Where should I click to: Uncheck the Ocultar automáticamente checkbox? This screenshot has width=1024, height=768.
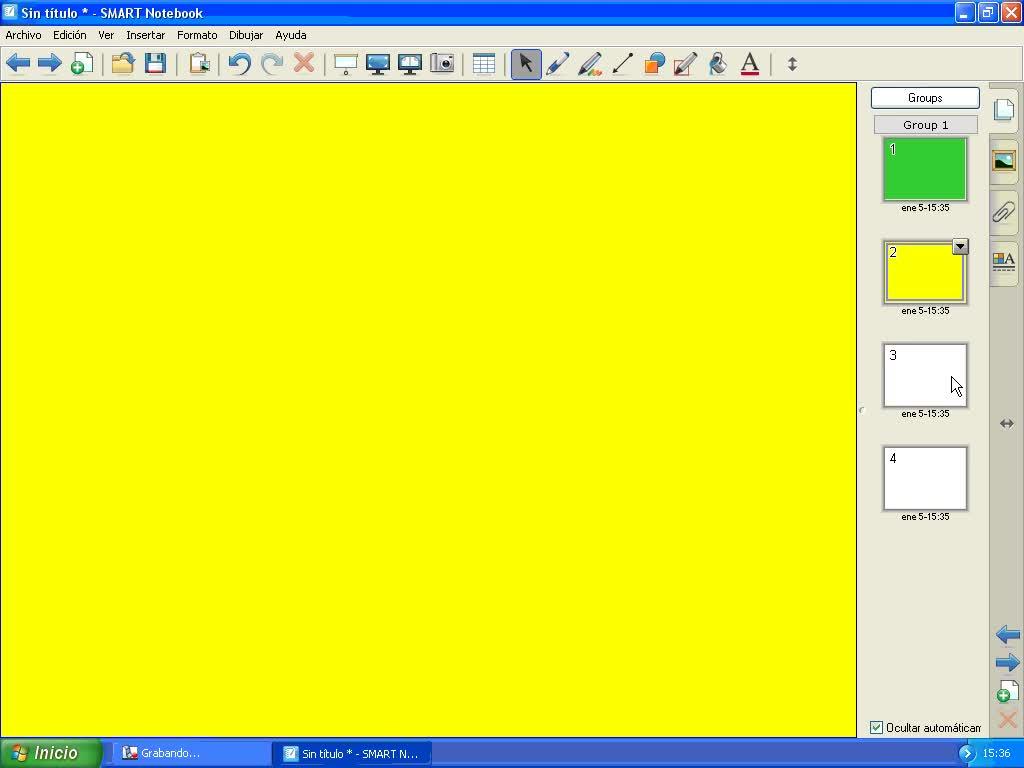coord(877,728)
